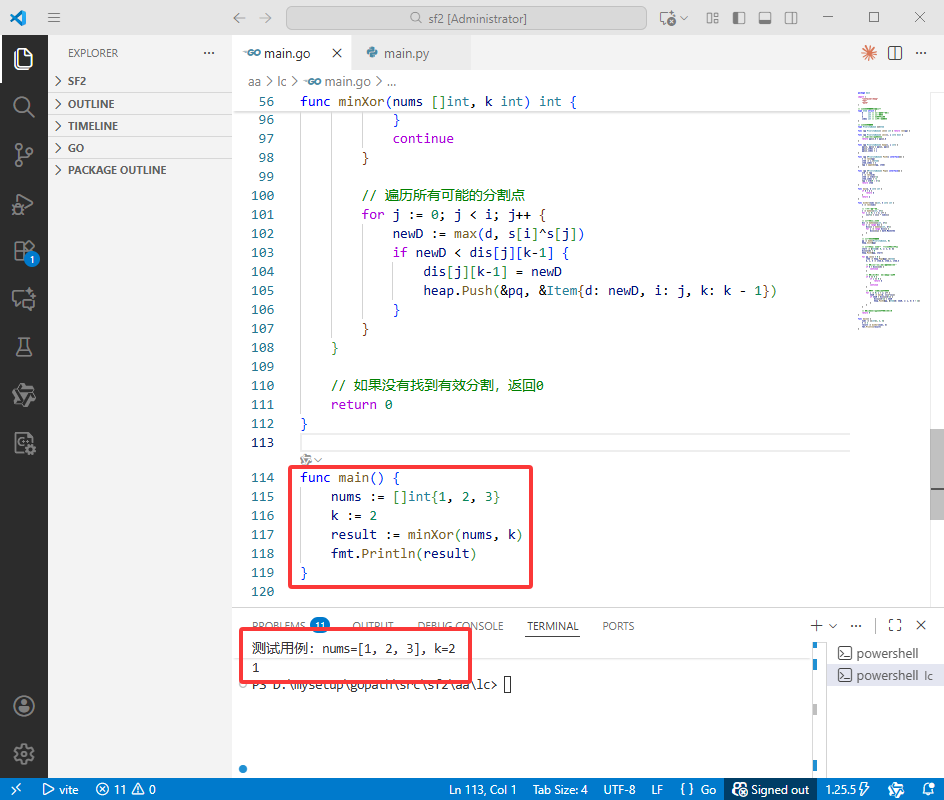944x800 pixels.
Task: Toggle the secondary side bar visibility
Action: (x=791, y=18)
